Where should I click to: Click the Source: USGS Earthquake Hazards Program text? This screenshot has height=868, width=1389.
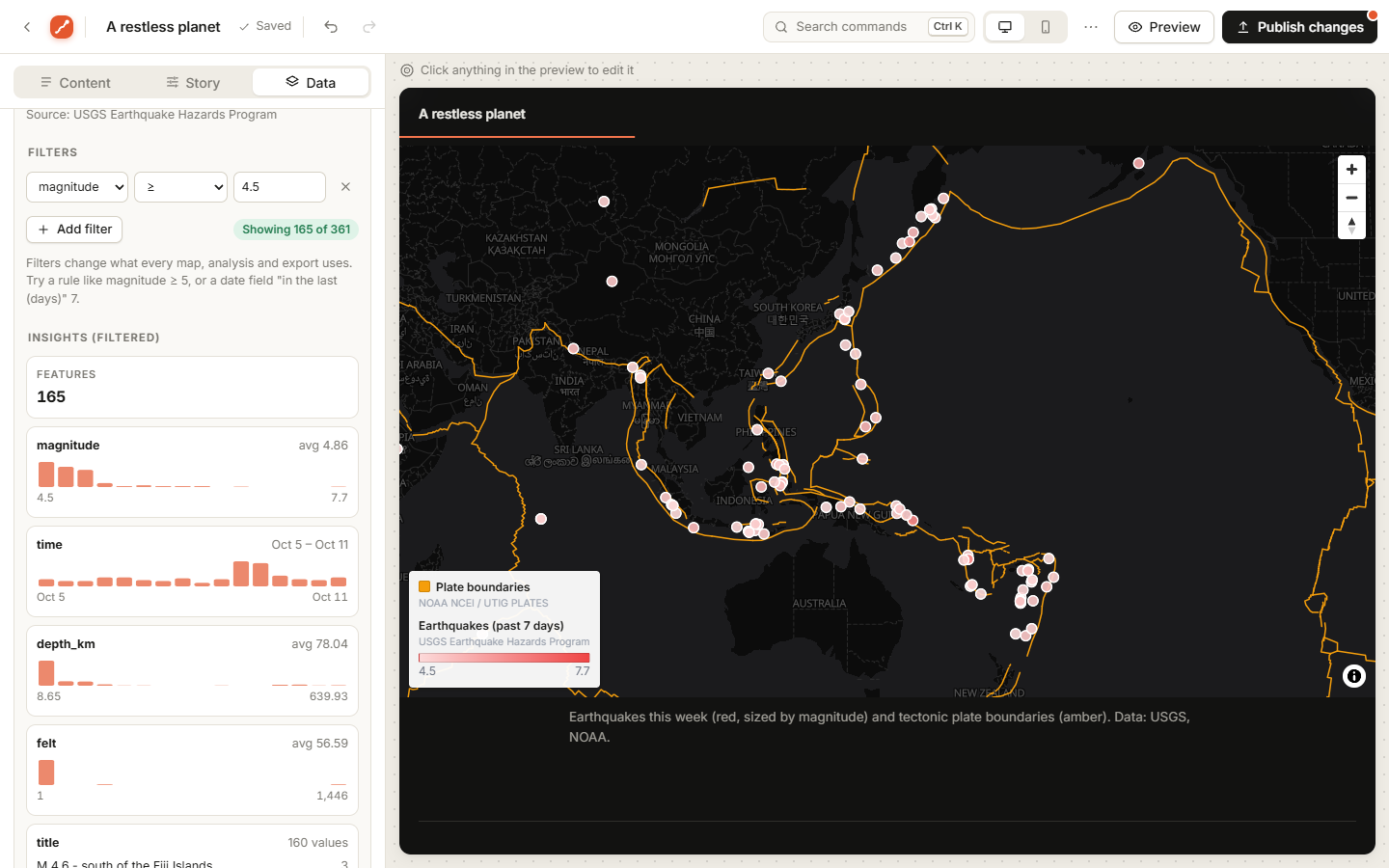click(151, 115)
